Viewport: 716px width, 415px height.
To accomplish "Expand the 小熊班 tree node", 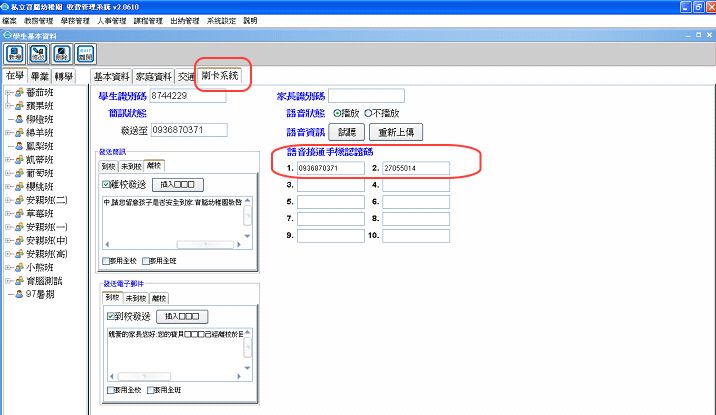I will pos(8,267).
